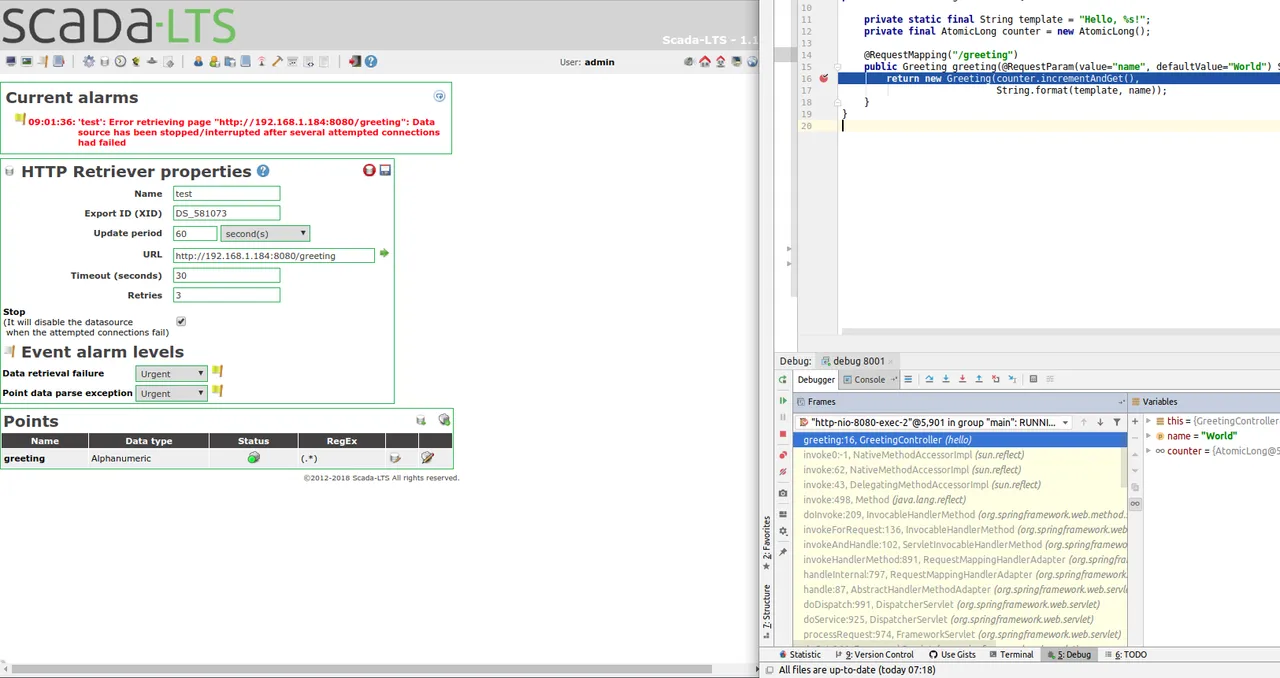Open the Watch list toolbar icon

click(11, 62)
